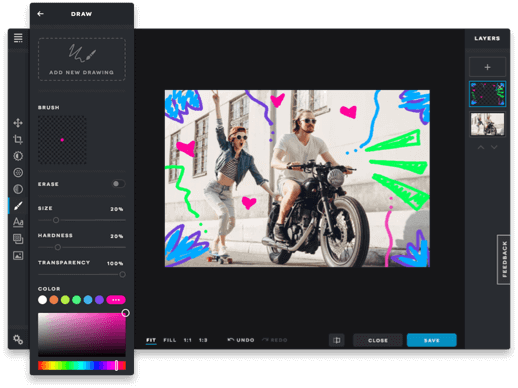Screen dimensions: 518x388
Task: Go back using arrow in Draw panel
Action: pos(41,14)
